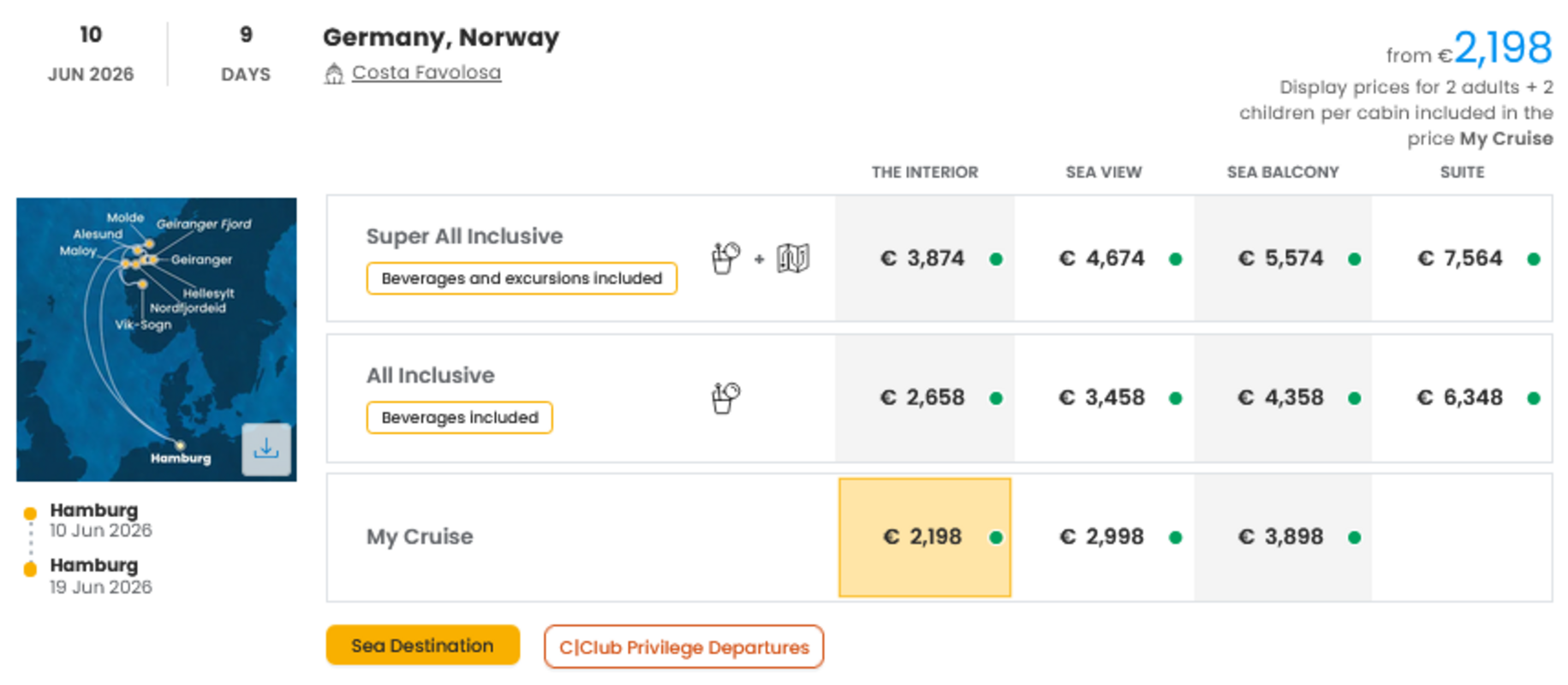The width and height of the screenshot is (1568, 685).
Task: Click the Sea Balcony column header
Action: 1282,172
